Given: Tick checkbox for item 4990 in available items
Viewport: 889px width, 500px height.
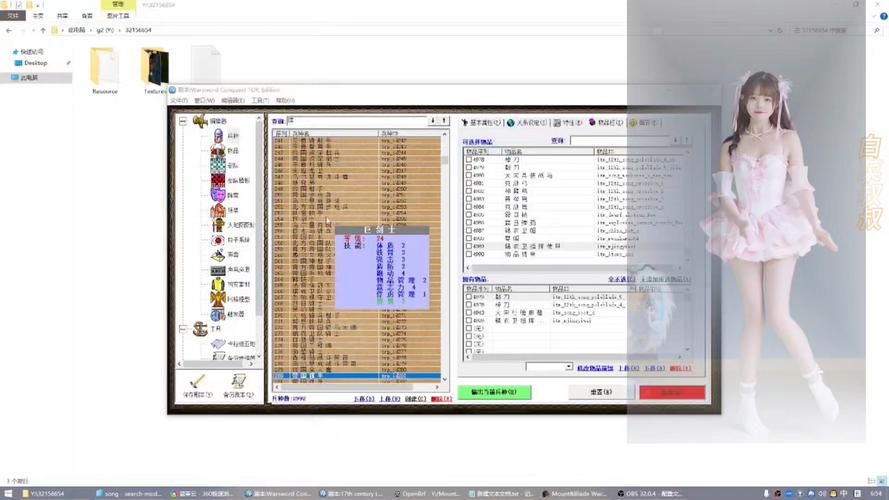Looking at the screenshot, I should (x=468, y=254).
